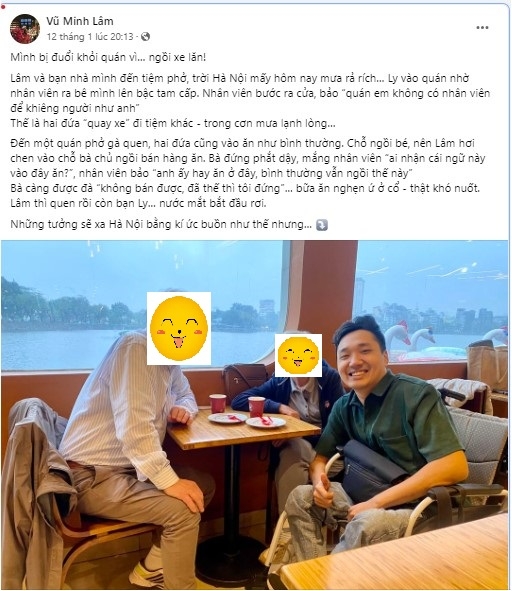
Task: Open the Vũ Minh Lâm name link
Action: pos(80,21)
